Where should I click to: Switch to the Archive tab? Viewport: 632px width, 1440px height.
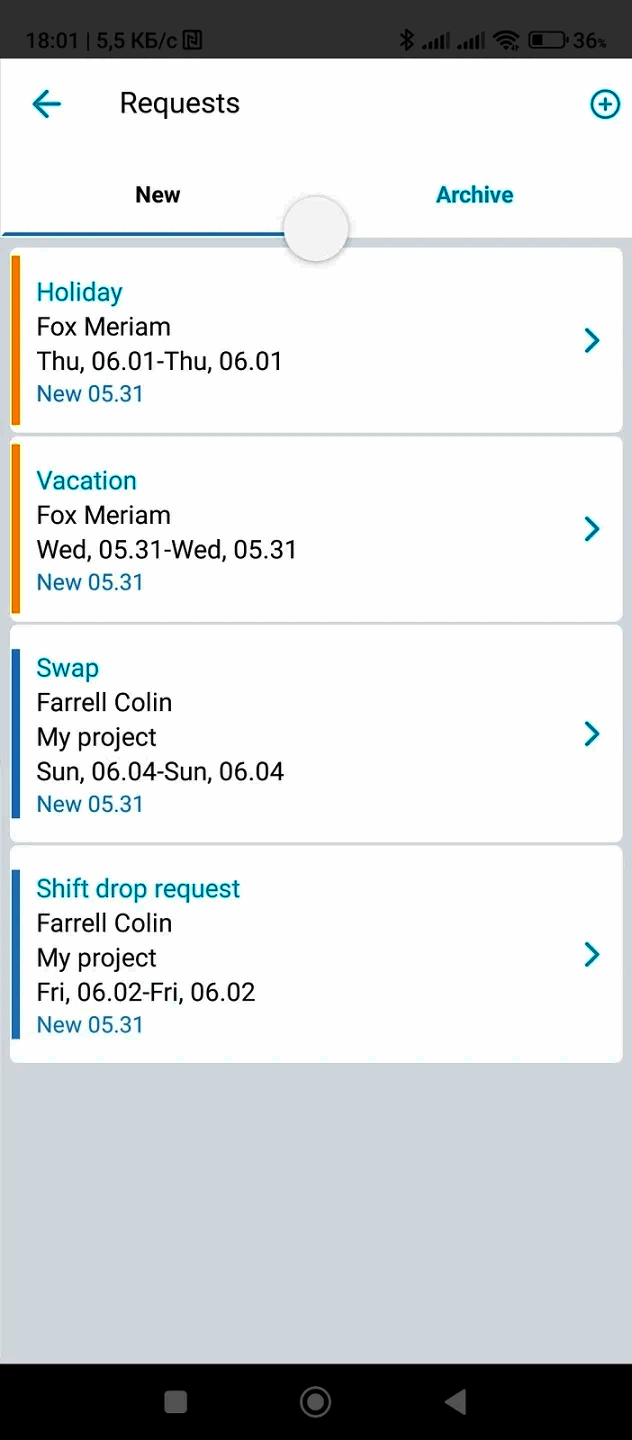tap(474, 195)
